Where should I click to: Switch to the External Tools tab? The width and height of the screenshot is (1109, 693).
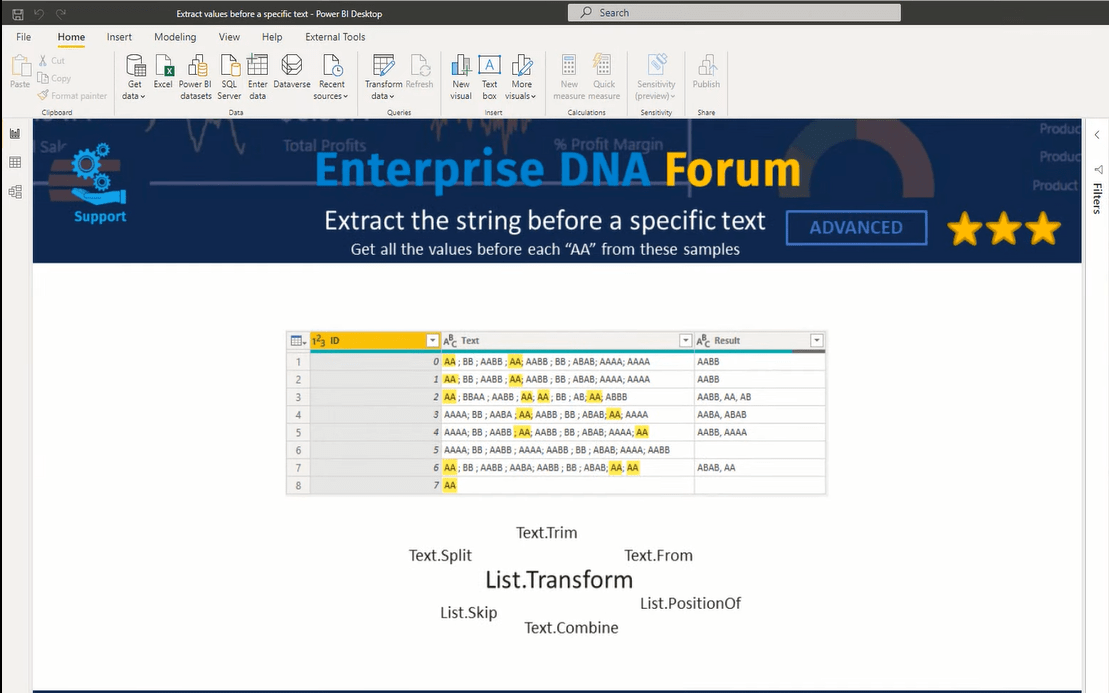point(335,37)
